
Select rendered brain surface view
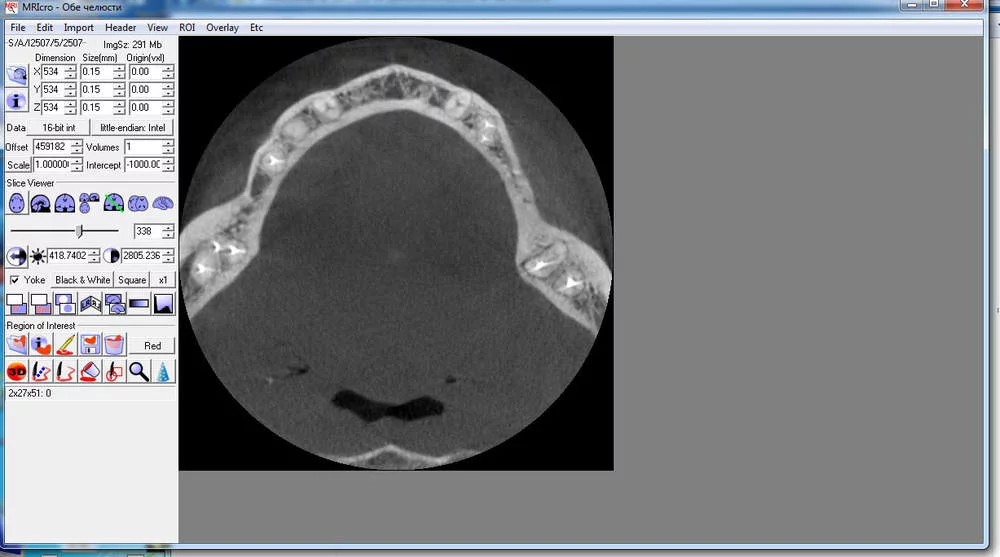163,204
